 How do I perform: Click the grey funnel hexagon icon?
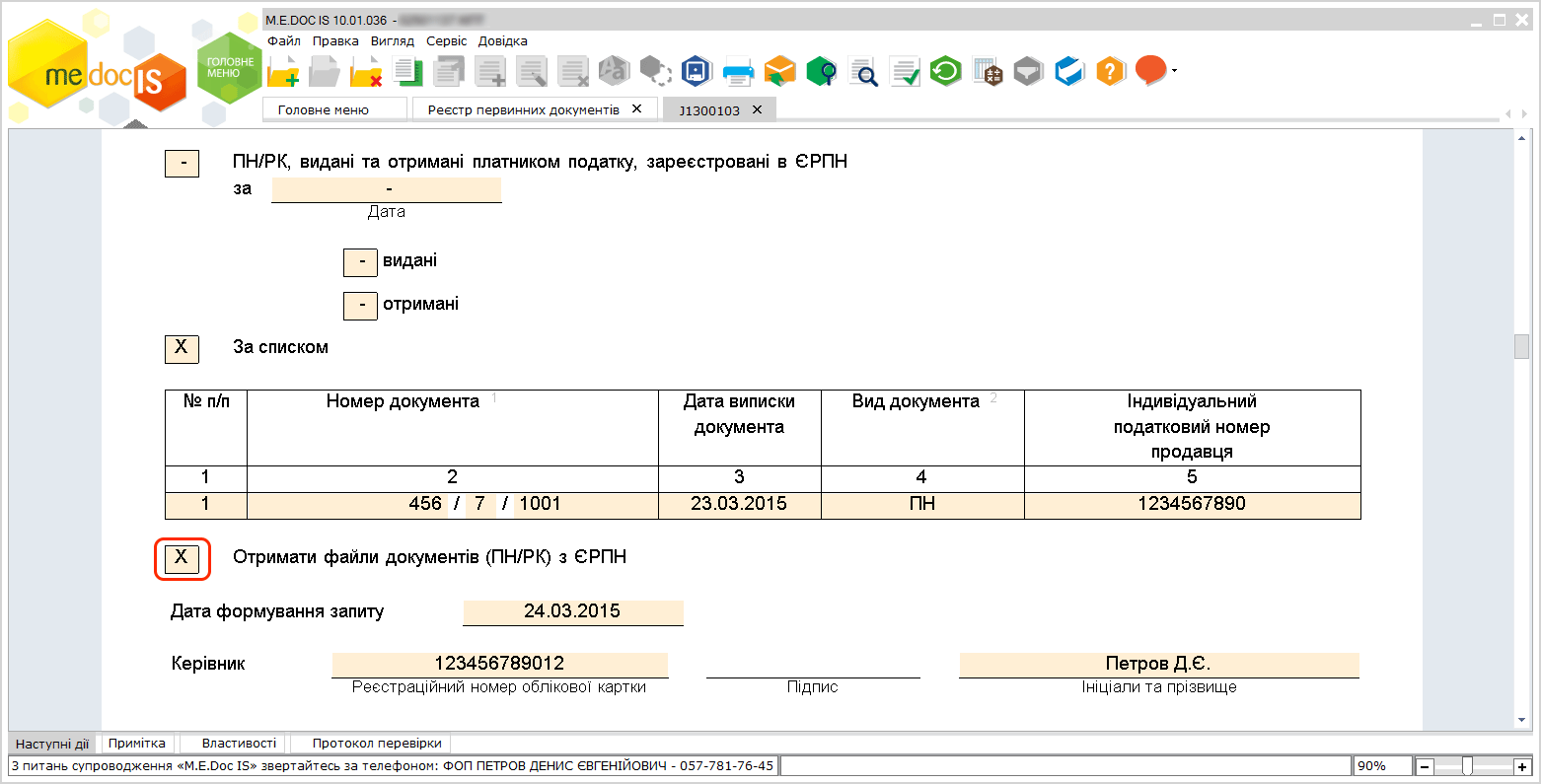(1028, 71)
